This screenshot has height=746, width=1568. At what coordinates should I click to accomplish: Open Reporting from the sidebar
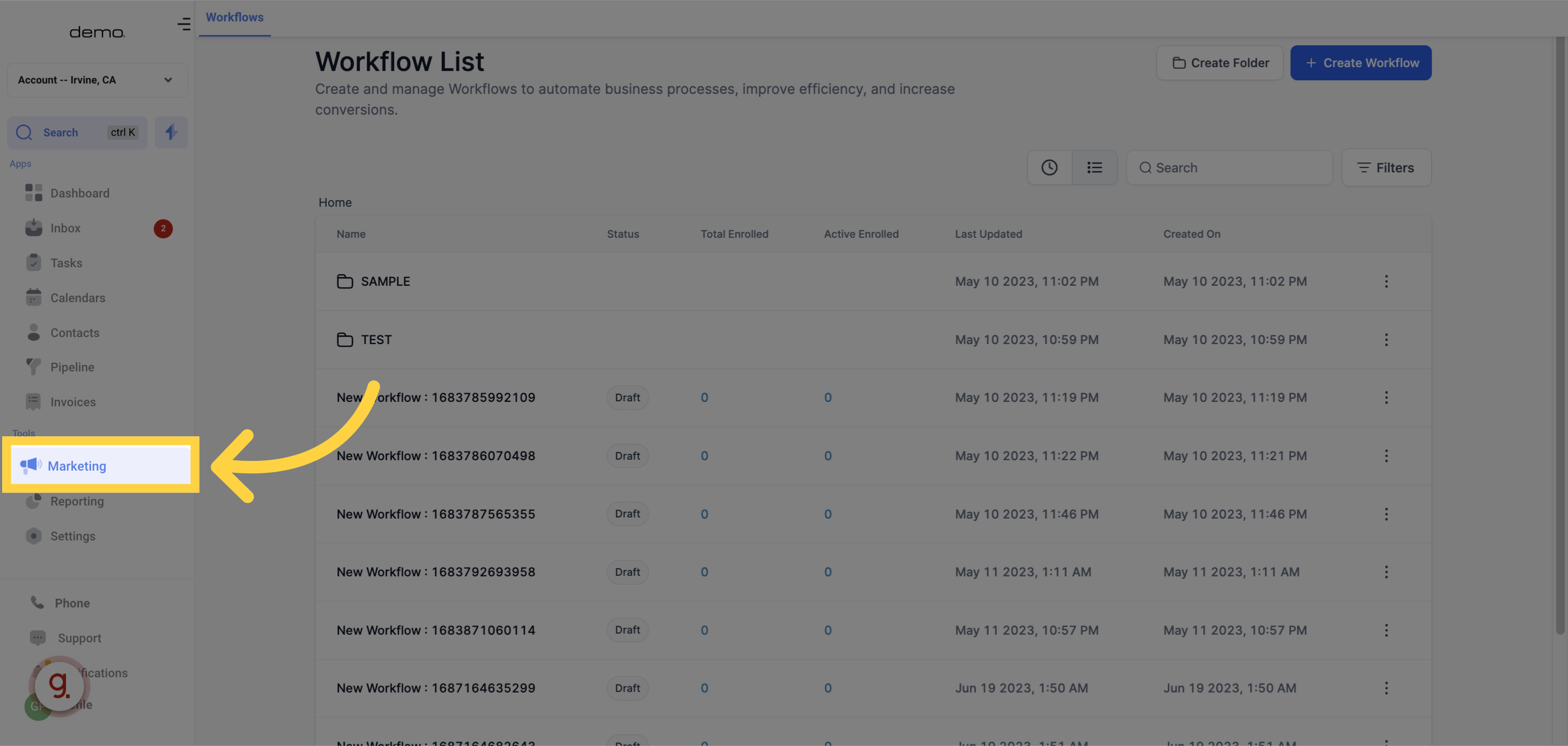pyautogui.click(x=65, y=501)
